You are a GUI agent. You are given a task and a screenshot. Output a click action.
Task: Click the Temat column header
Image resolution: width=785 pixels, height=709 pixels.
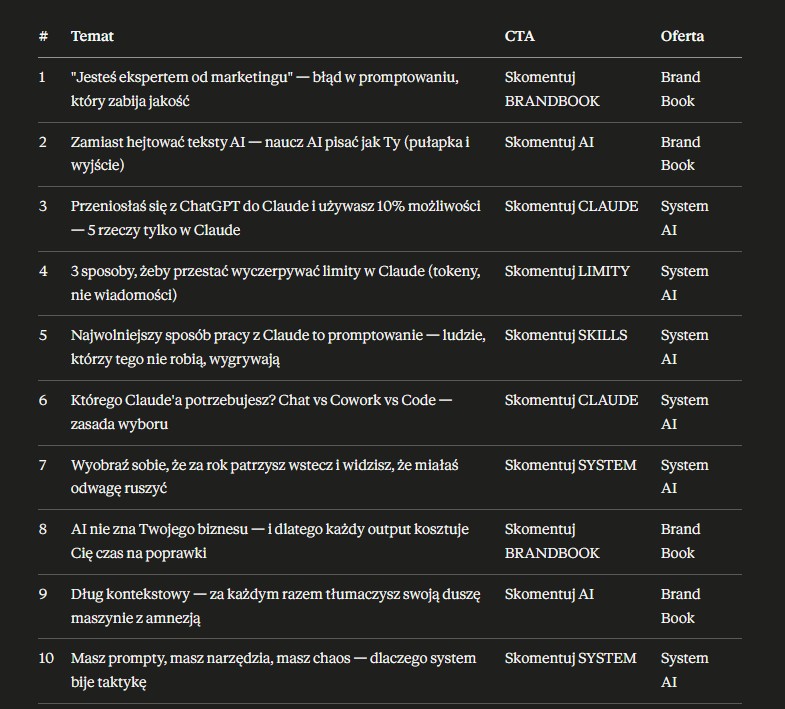92,36
